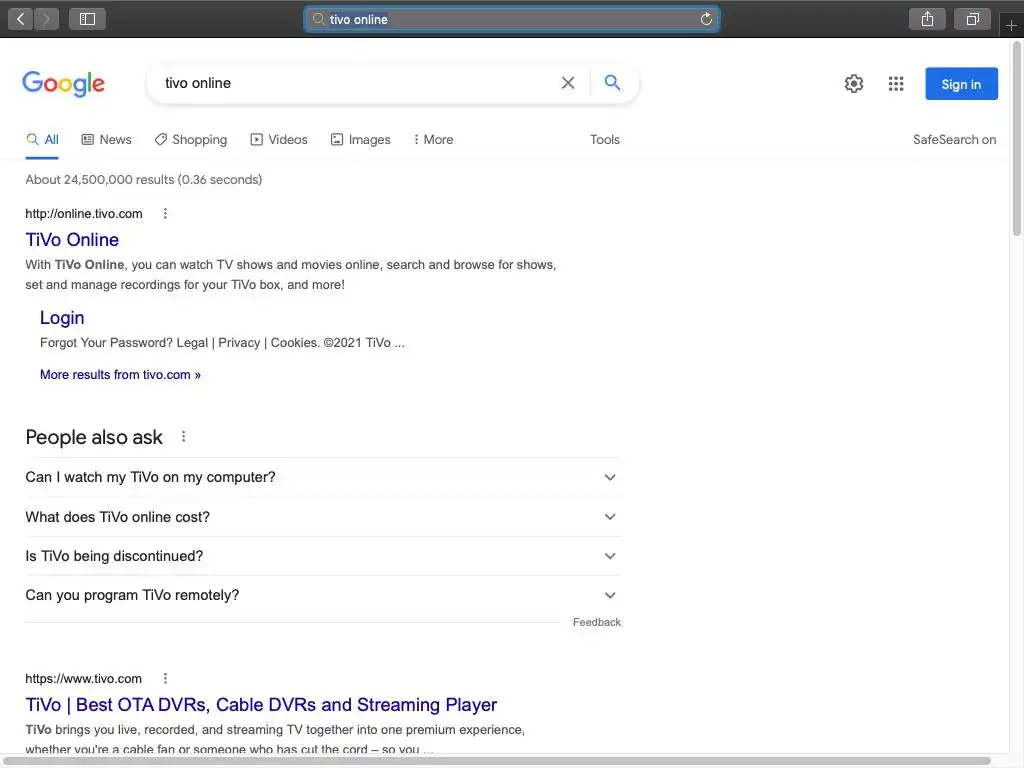Viewport: 1024px width, 768px height.
Task: Click the horizontal scrollbar at the bottom
Action: [499, 761]
